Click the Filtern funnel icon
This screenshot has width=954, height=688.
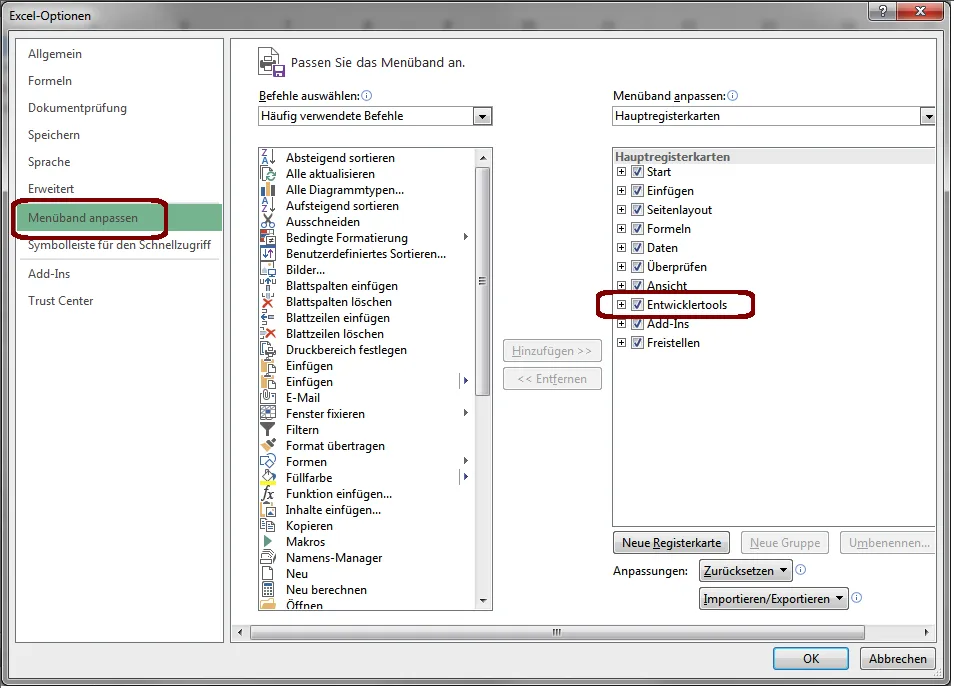[267, 430]
